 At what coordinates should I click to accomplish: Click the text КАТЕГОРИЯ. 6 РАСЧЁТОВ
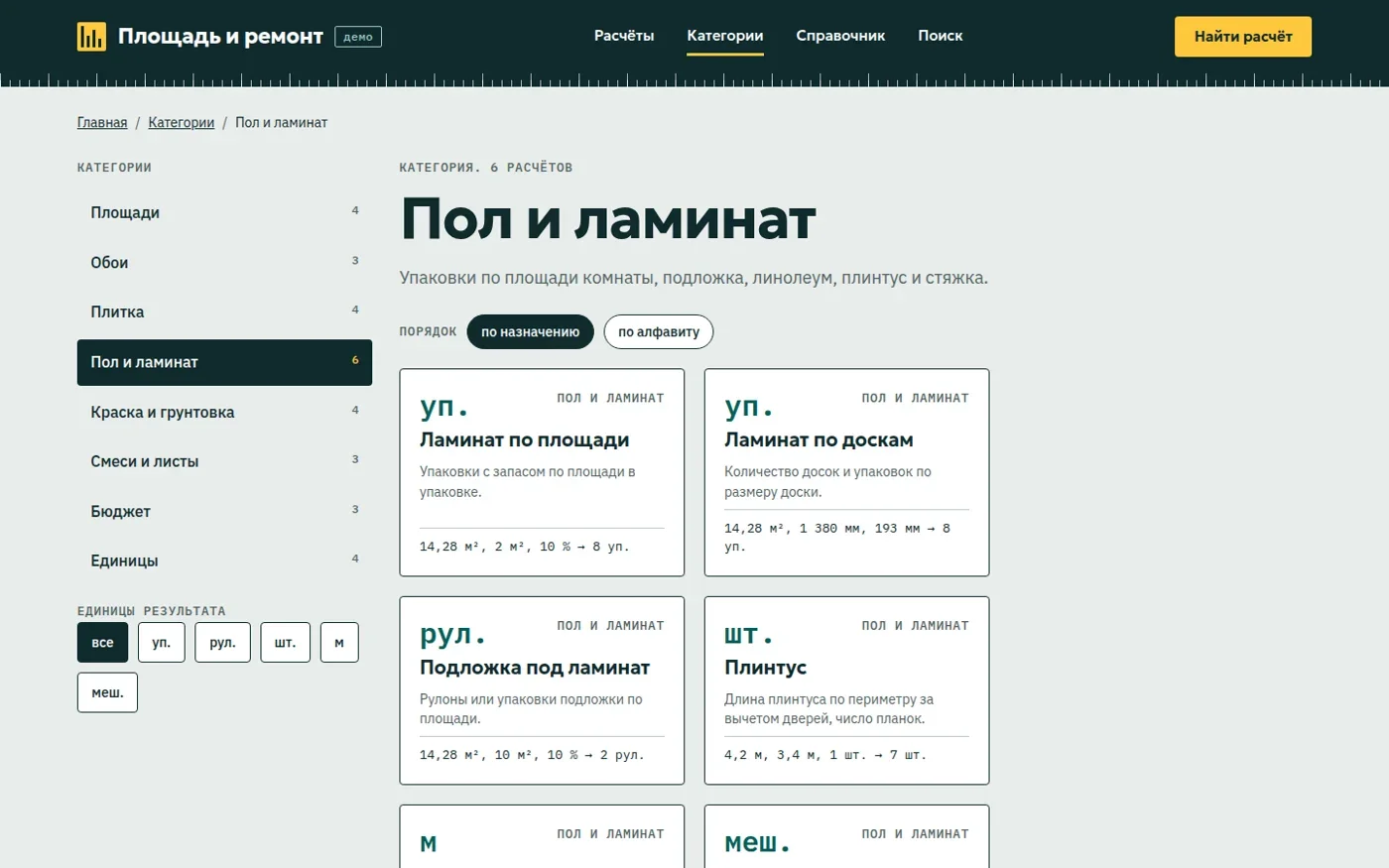point(486,168)
